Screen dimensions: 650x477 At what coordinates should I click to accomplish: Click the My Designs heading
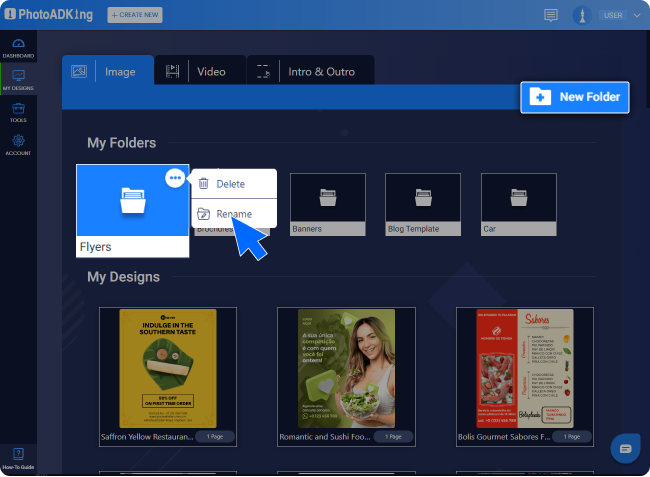point(123,277)
